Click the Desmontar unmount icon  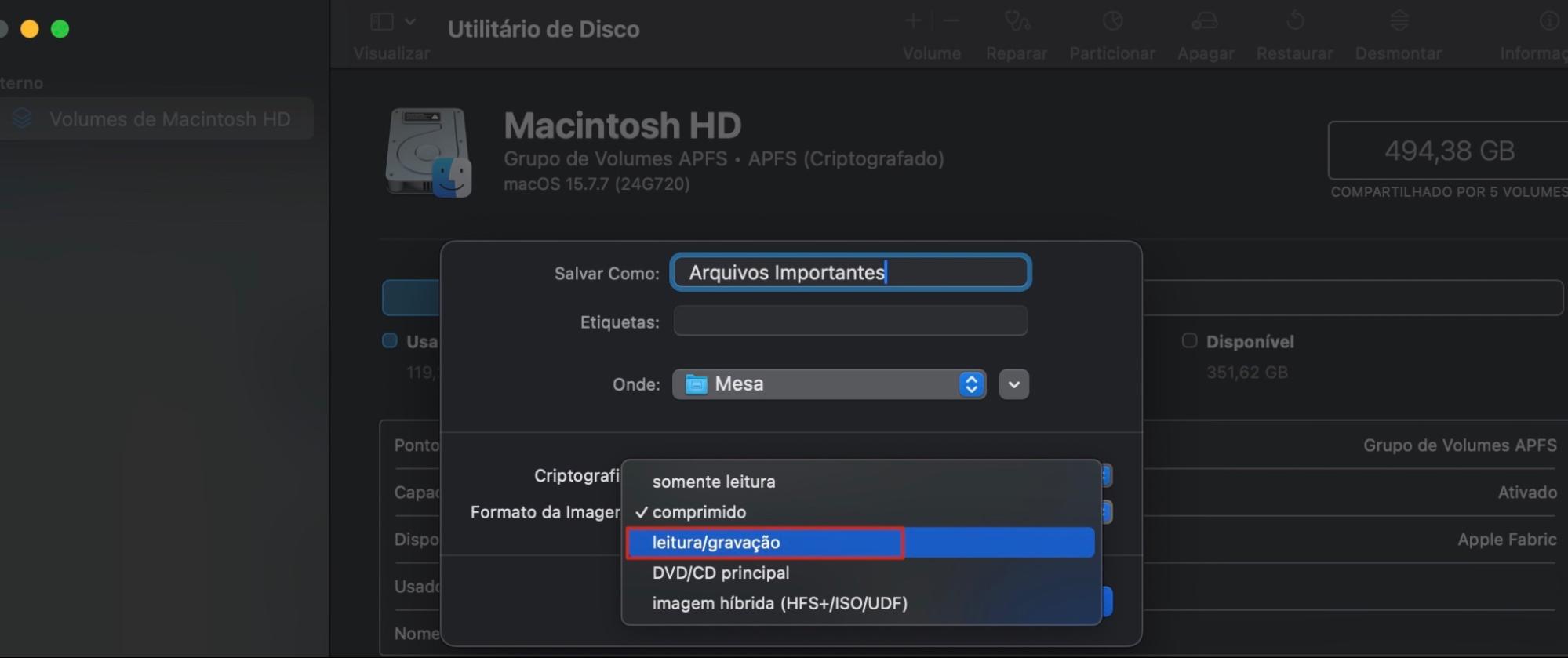click(x=1399, y=21)
